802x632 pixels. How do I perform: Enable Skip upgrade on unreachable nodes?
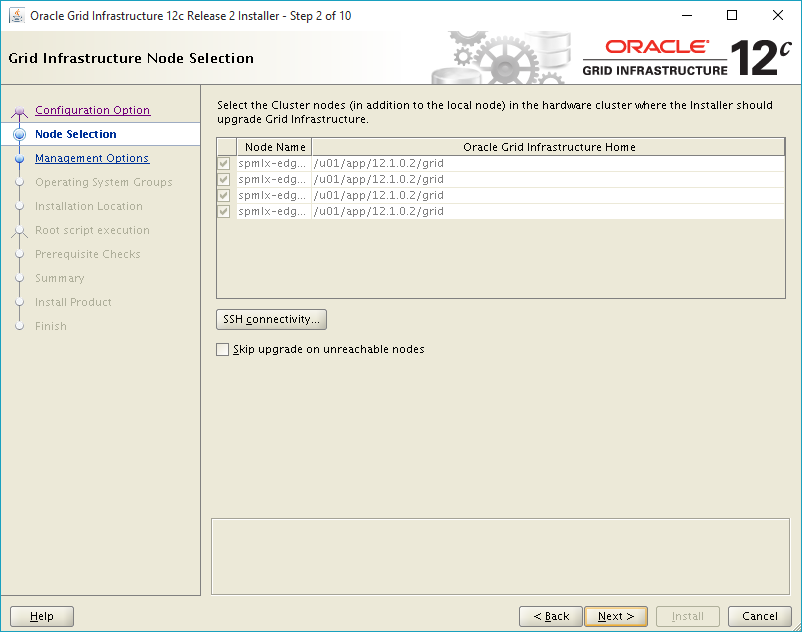(x=222, y=350)
